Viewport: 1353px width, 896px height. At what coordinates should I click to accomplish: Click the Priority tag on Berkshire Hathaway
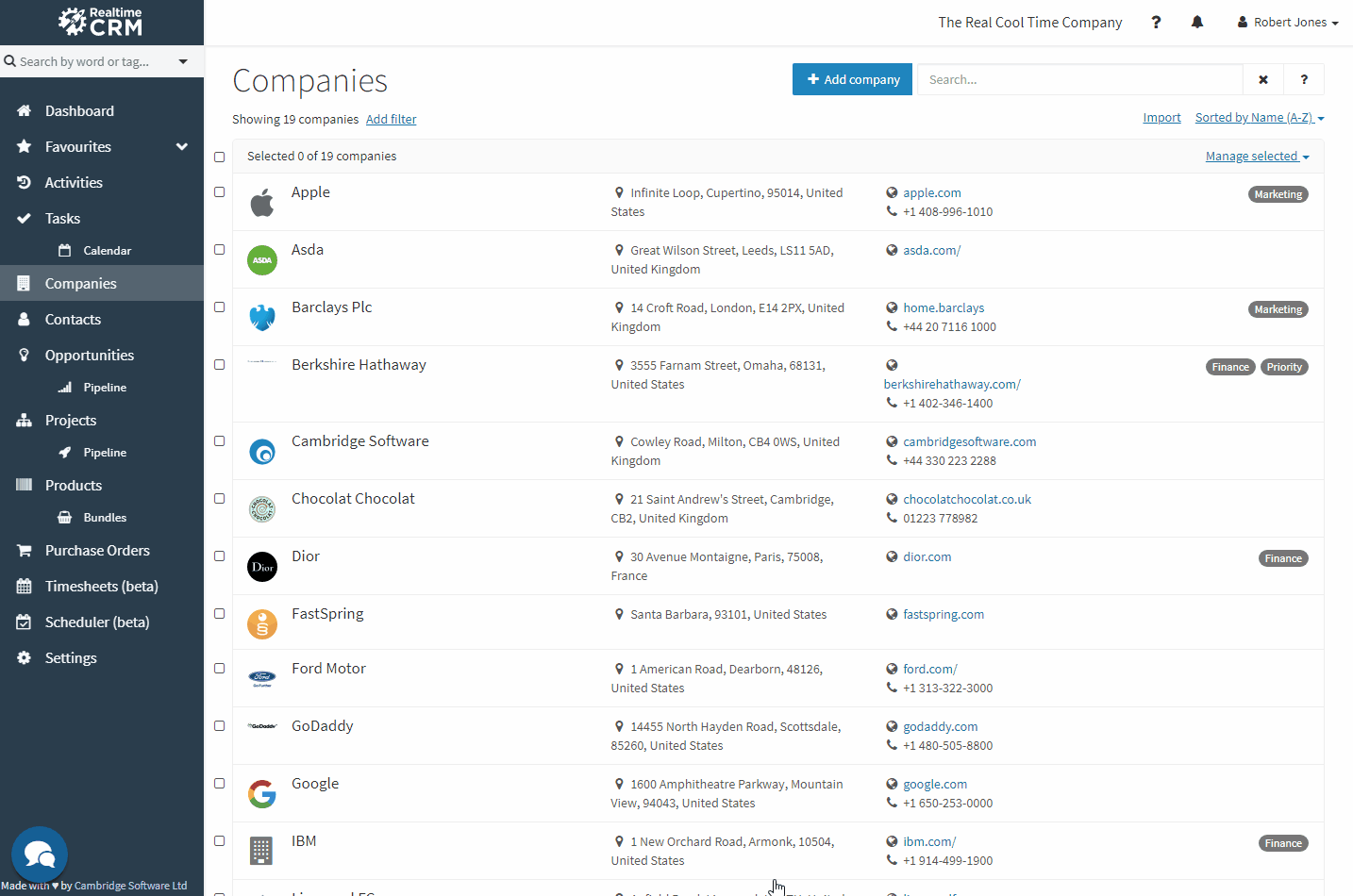pyautogui.click(x=1284, y=367)
